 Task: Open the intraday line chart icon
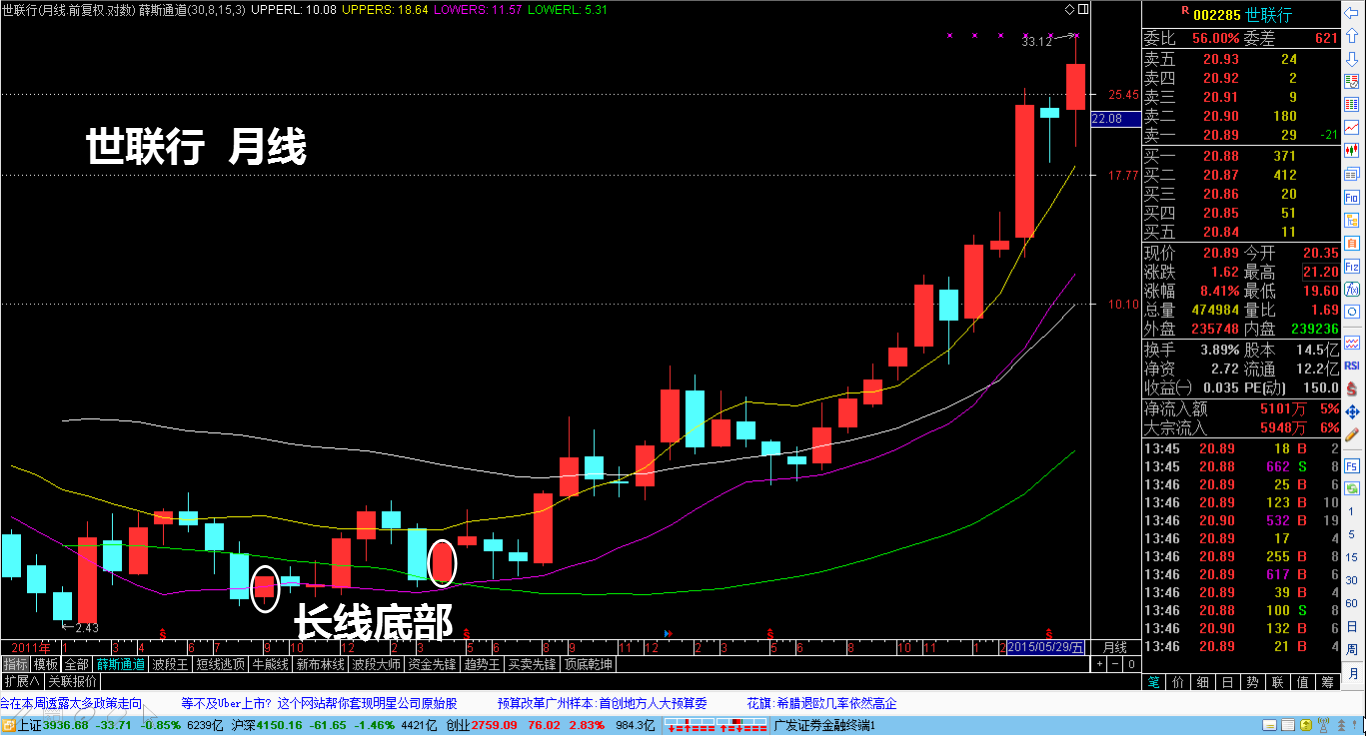pyautogui.click(x=1351, y=127)
